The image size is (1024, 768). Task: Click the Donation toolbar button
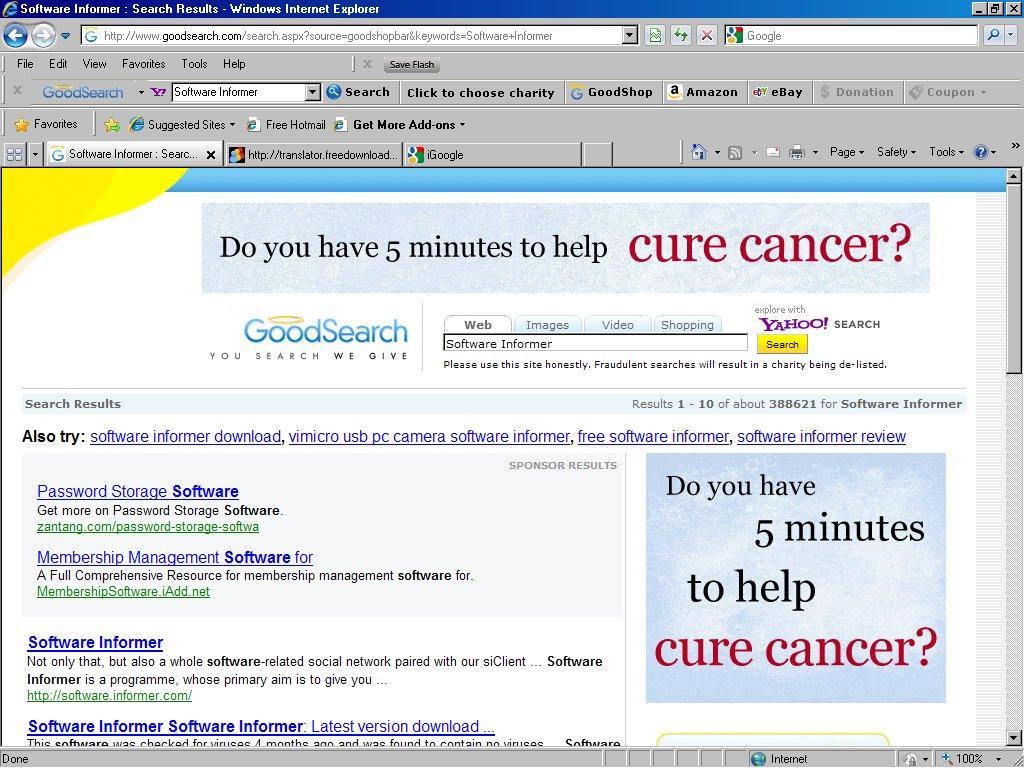857,92
